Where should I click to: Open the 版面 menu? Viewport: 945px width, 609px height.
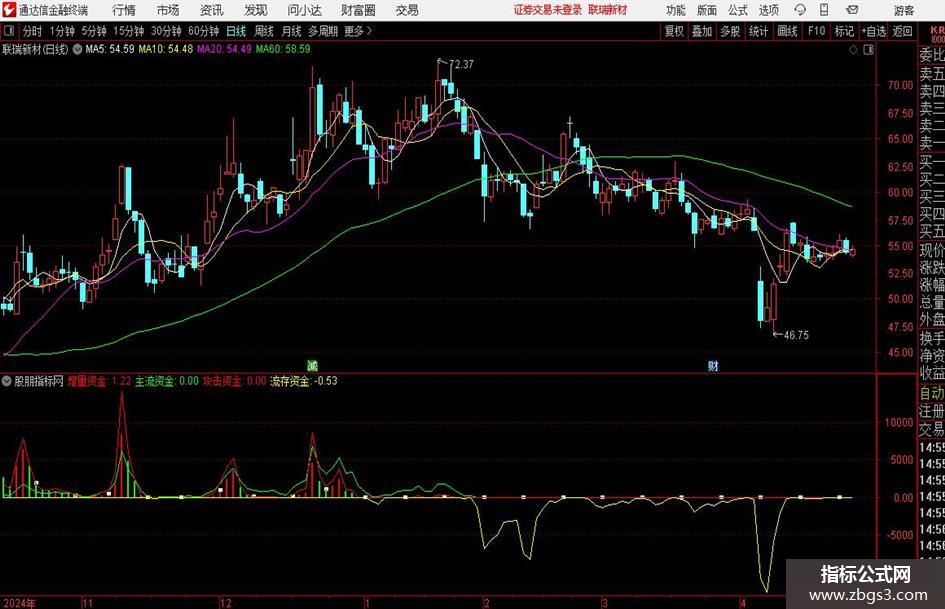click(706, 10)
